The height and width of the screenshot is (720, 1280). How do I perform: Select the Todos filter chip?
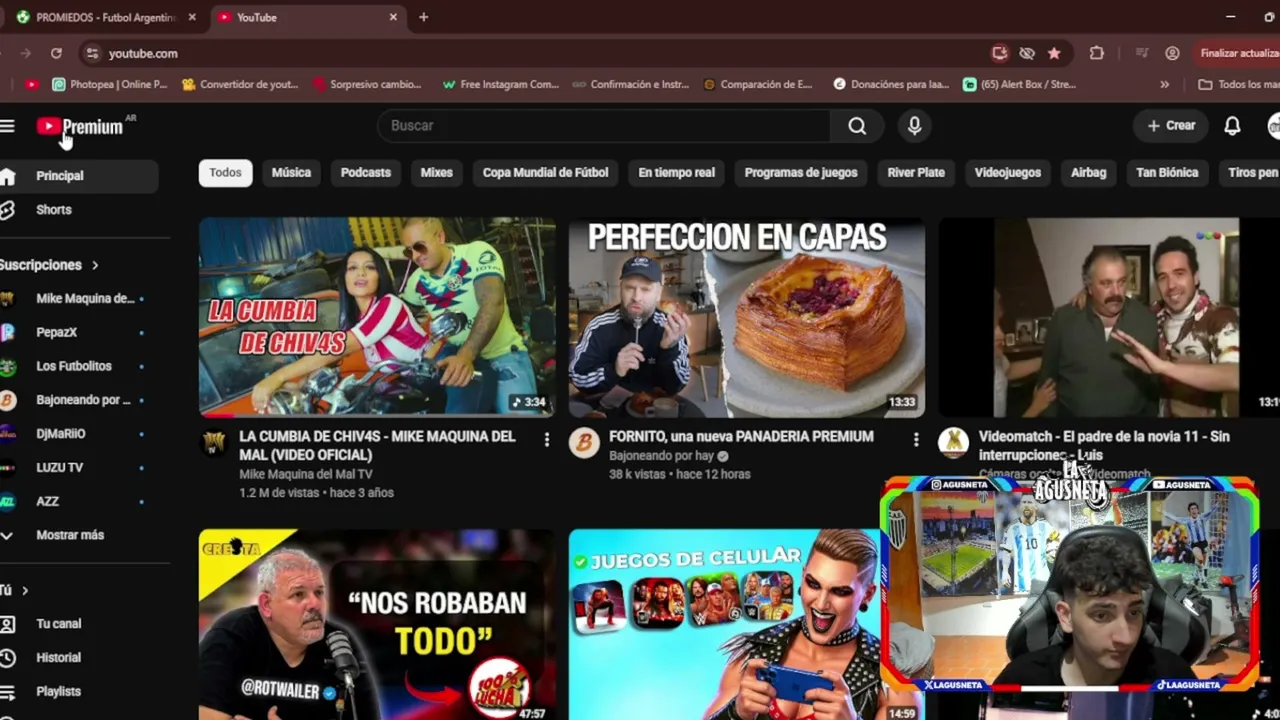coord(225,173)
